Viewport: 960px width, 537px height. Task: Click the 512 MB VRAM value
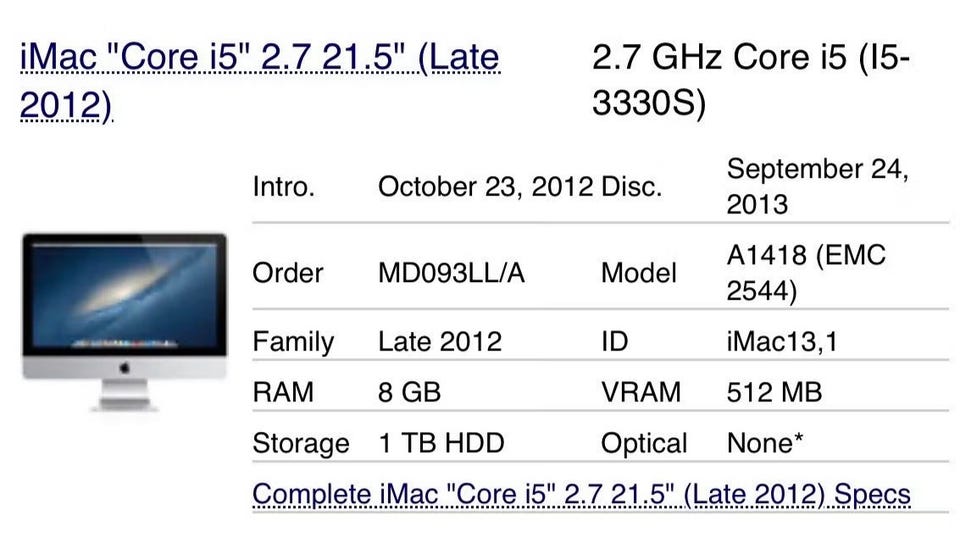(x=774, y=391)
